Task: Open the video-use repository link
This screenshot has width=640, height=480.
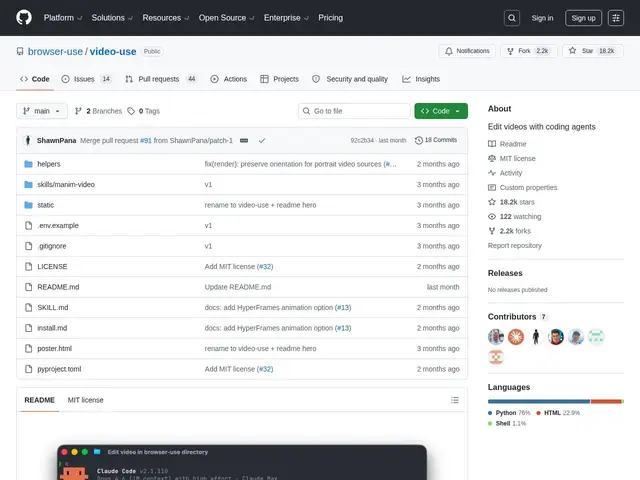Action: click(113, 51)
